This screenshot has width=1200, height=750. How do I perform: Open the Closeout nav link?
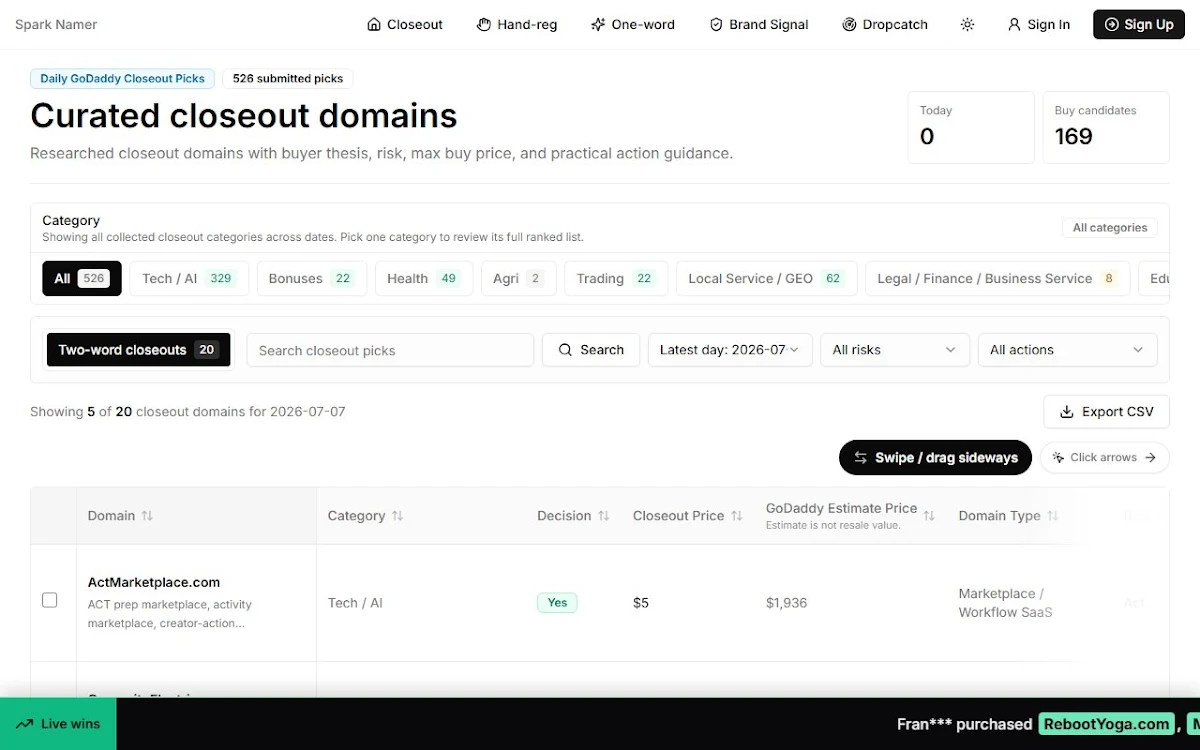[404, 24]
